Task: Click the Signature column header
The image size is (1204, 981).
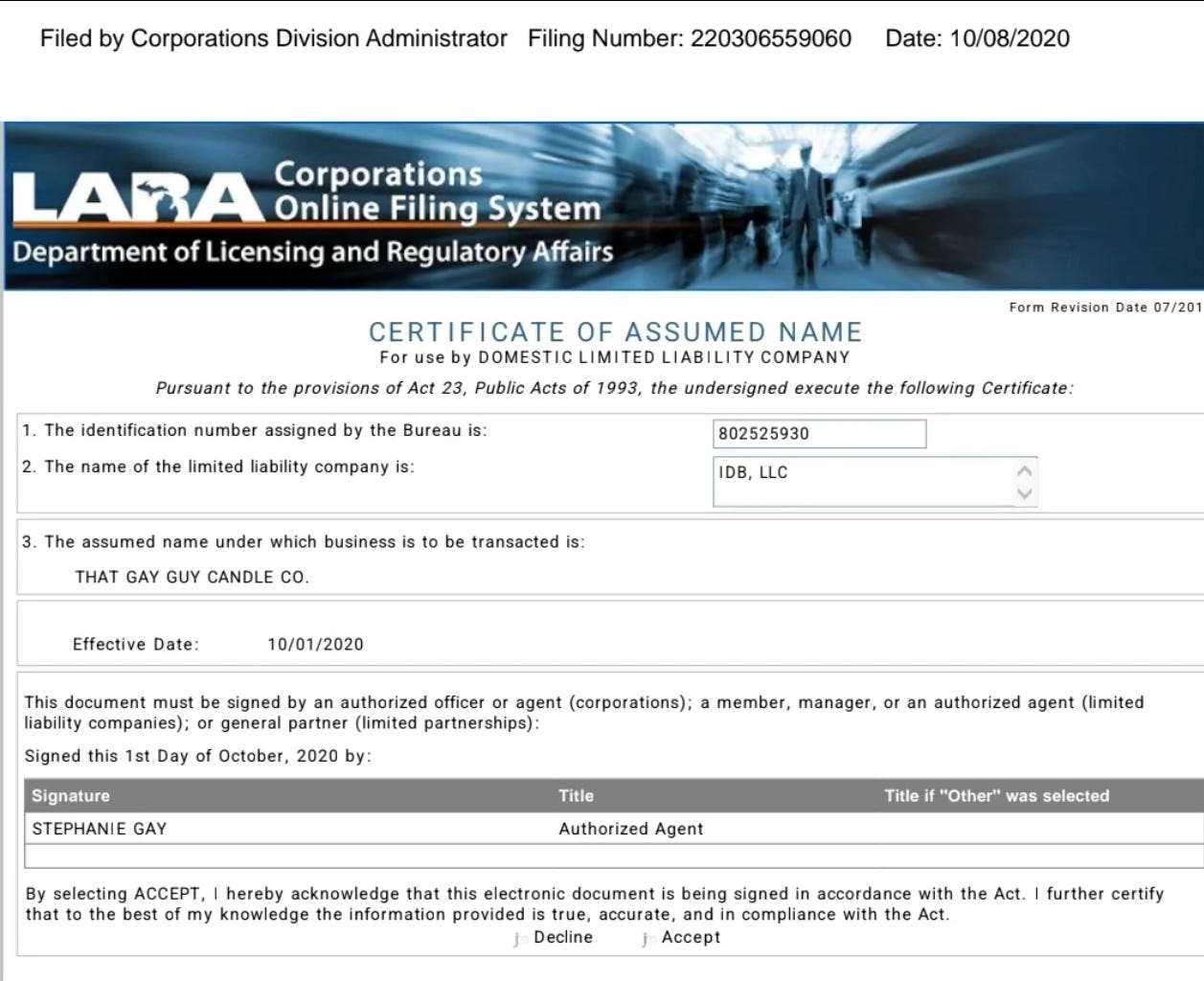Action: tap(71, 796)
